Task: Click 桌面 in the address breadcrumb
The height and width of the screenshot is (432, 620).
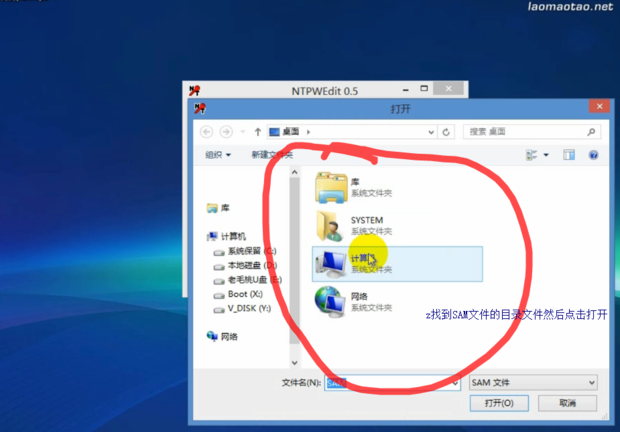Action: pyautogui.click(x=291, y=132)
